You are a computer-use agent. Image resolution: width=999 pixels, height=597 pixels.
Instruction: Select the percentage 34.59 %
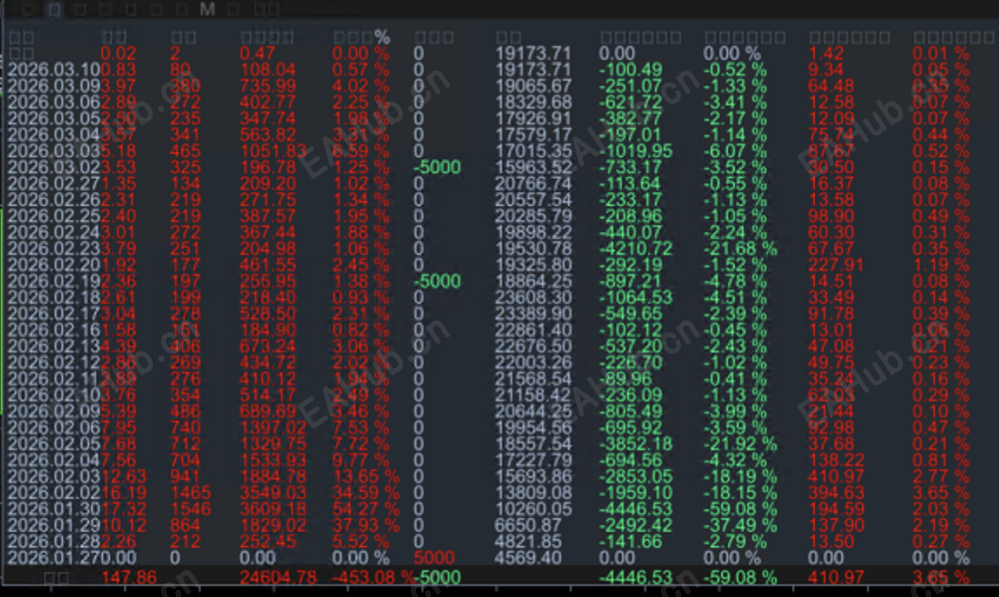point(366,493)
